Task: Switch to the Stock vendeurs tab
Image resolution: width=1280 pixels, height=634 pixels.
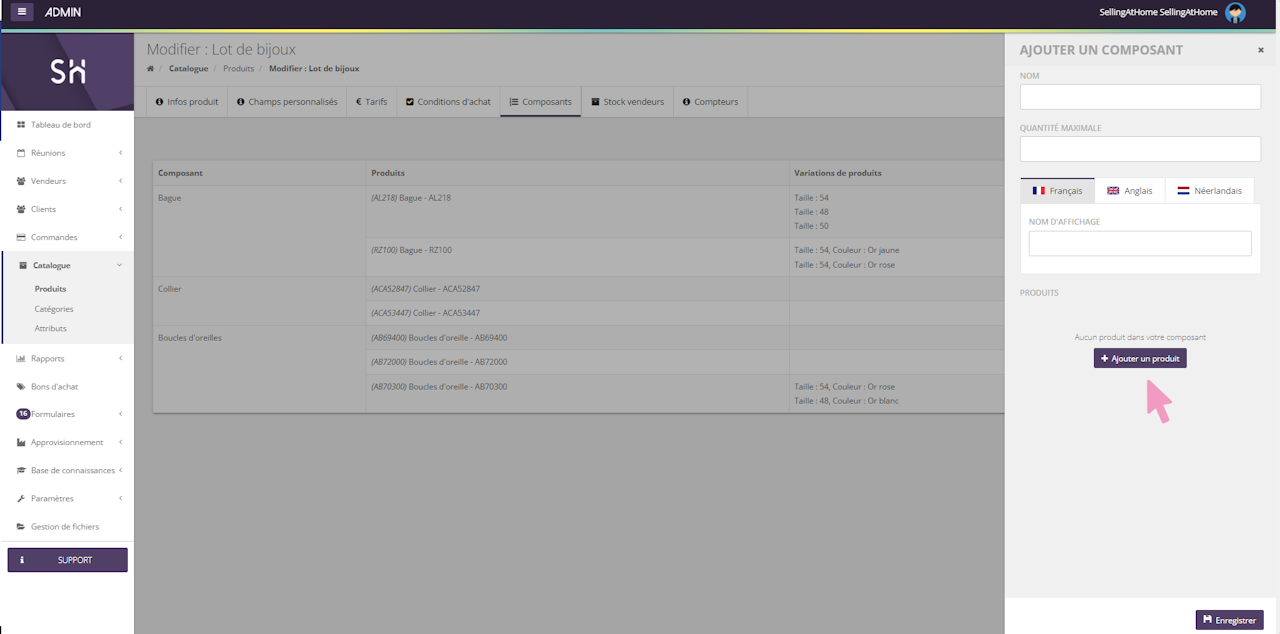Action: pos(627,102)
